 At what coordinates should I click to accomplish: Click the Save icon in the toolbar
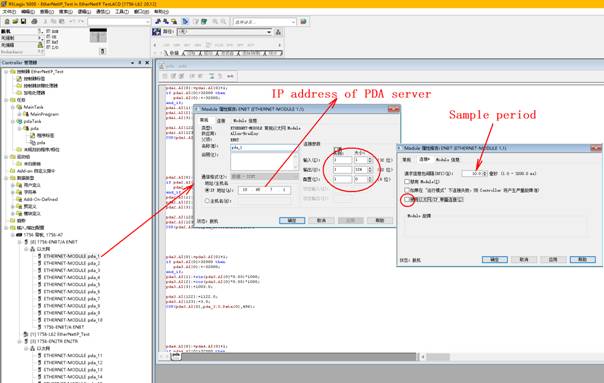coord(23,22)
